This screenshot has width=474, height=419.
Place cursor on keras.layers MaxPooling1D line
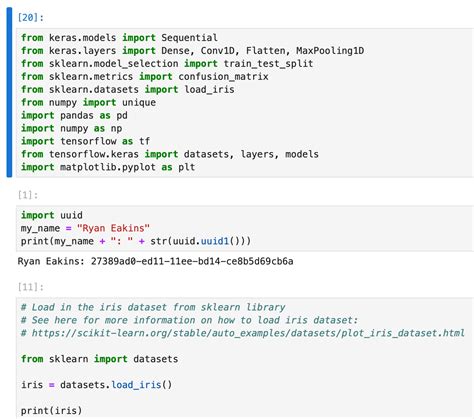pos(192,51)
